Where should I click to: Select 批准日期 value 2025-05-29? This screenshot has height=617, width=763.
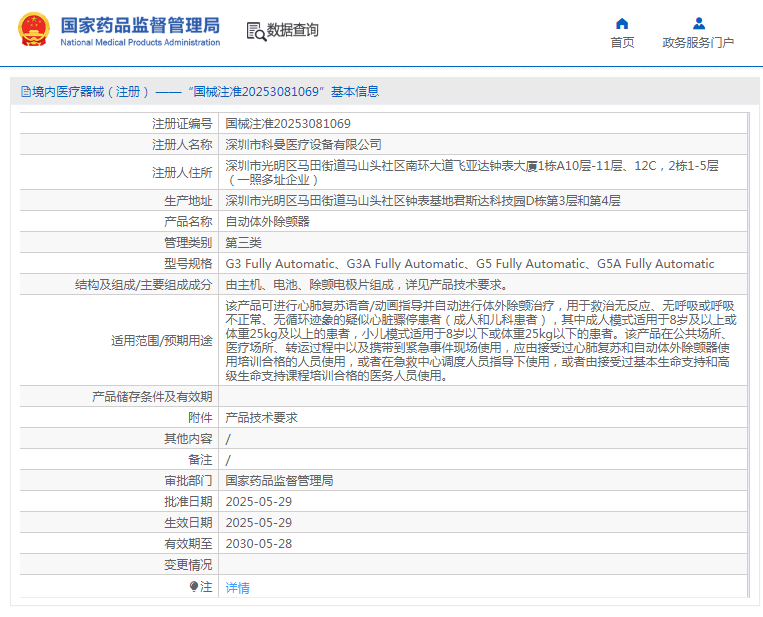pyautogui.click(x=258, y=502)
